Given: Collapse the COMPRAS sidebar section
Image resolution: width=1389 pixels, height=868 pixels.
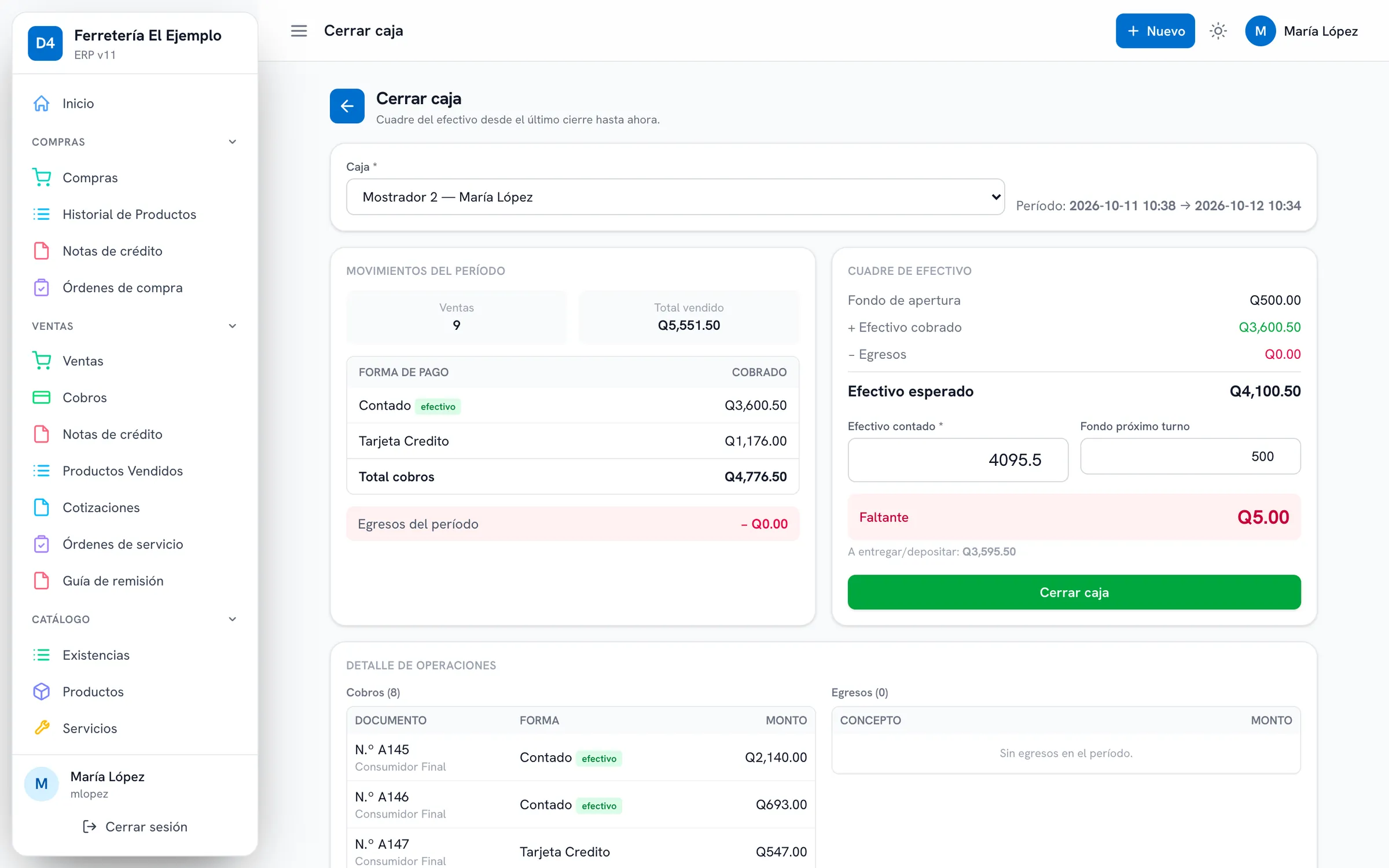Looking at the screenshot, I should click(232, 142).
